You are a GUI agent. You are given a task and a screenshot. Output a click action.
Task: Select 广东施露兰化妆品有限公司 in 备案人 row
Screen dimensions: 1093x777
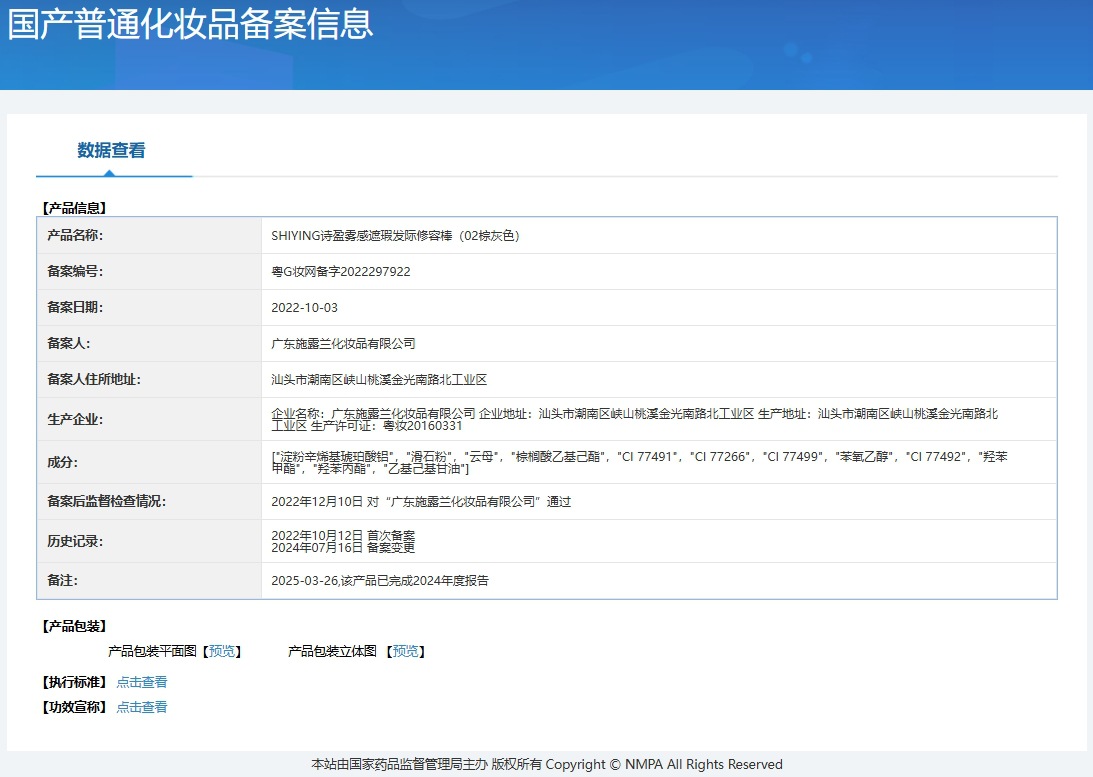pos(343,343)
